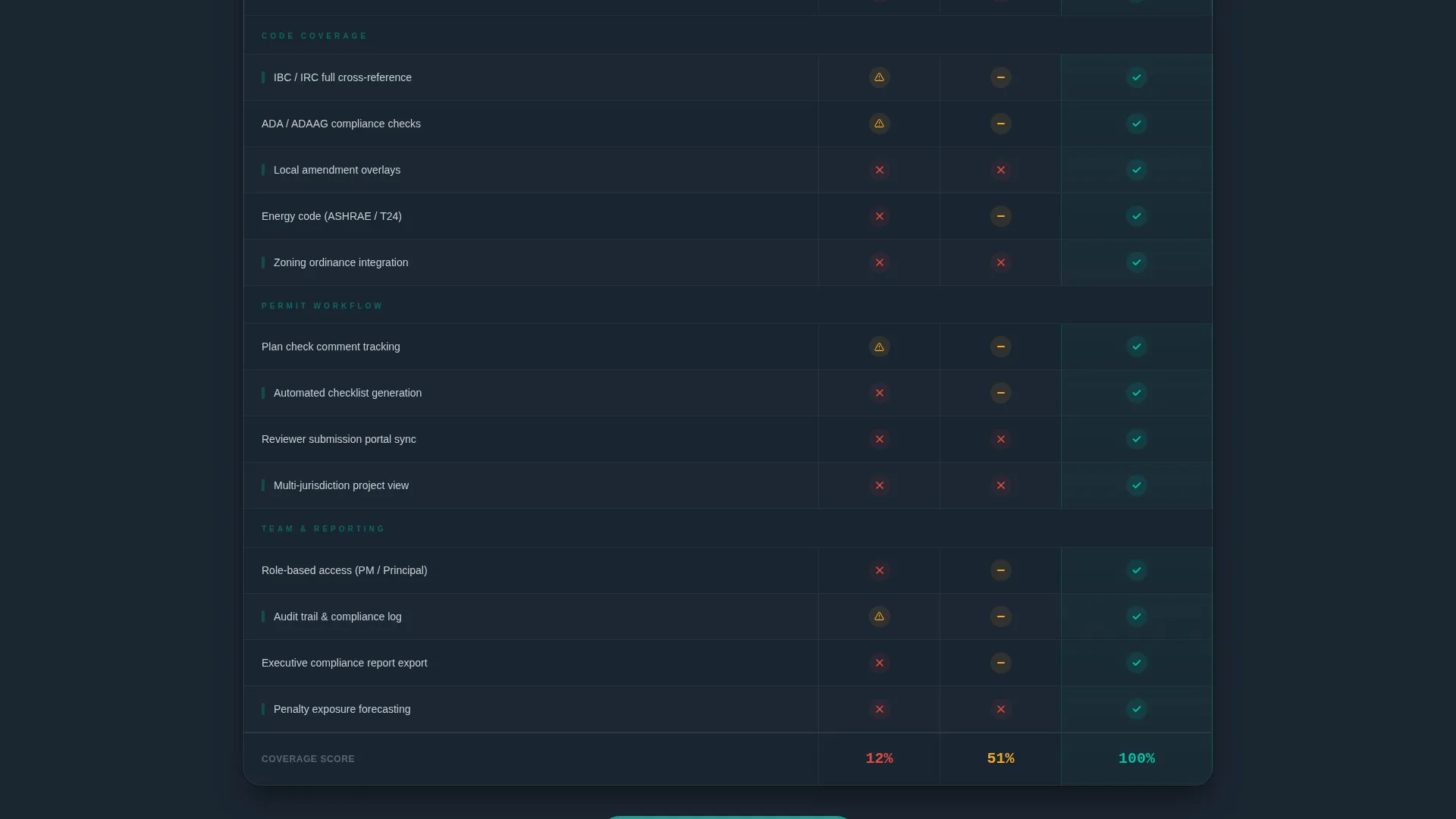The width and height of the screenshot is (1456, 819).
Task: Click partial dash icon for ADA / ADAAG checks
Action: (1000, 124)
